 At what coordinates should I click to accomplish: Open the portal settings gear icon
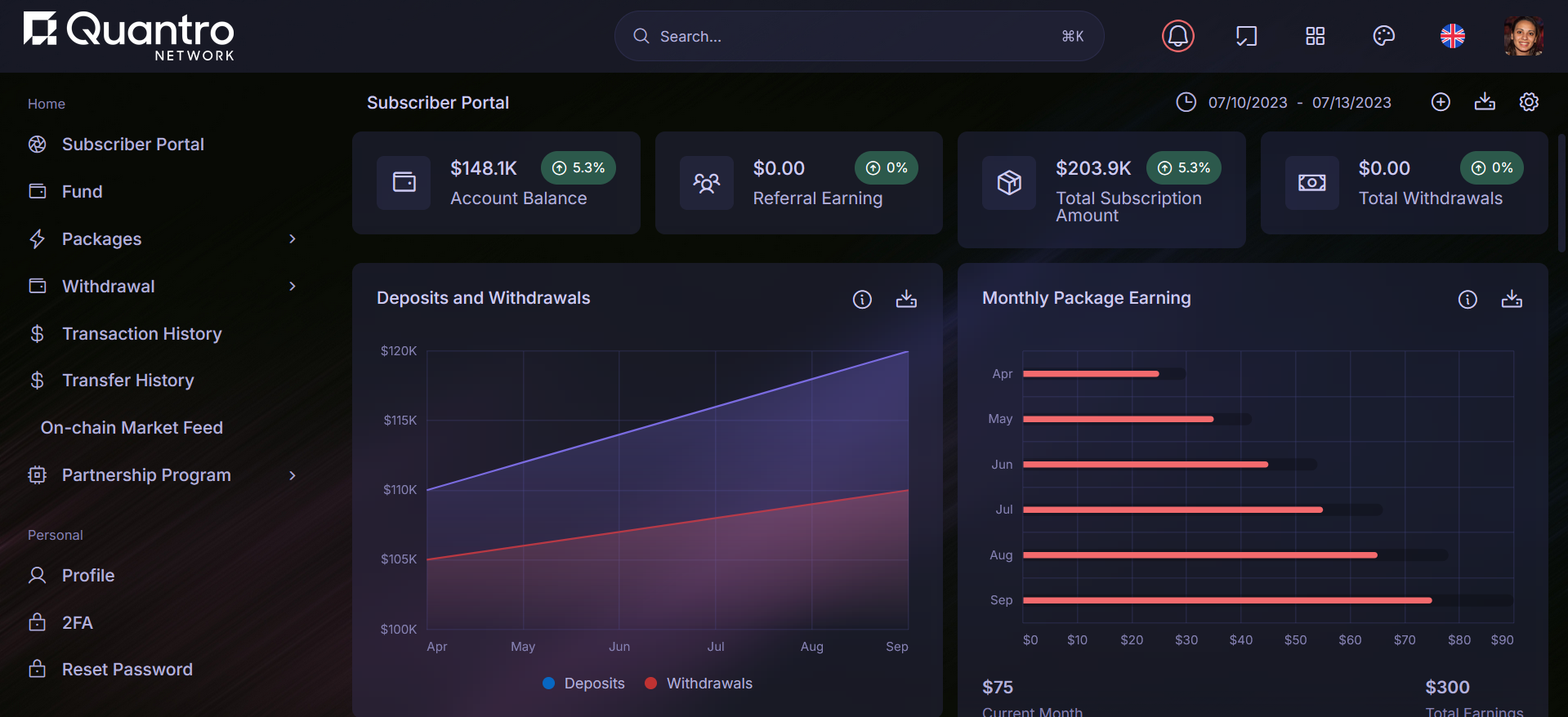pos(1529,102)
